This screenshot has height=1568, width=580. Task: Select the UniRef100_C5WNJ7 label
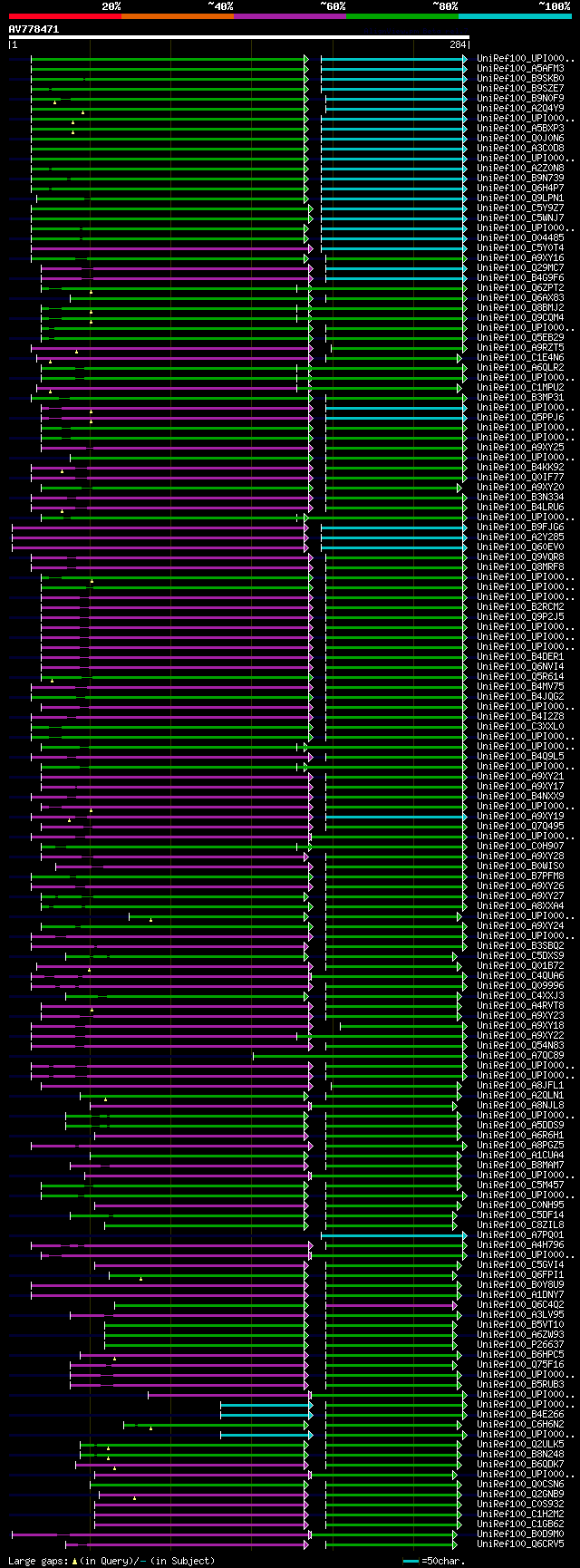tap(520, 218)
